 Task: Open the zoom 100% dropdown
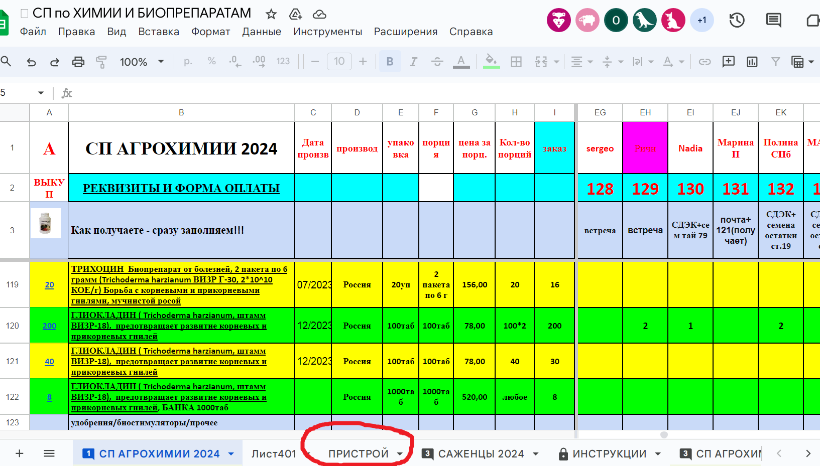coord(141,62)
